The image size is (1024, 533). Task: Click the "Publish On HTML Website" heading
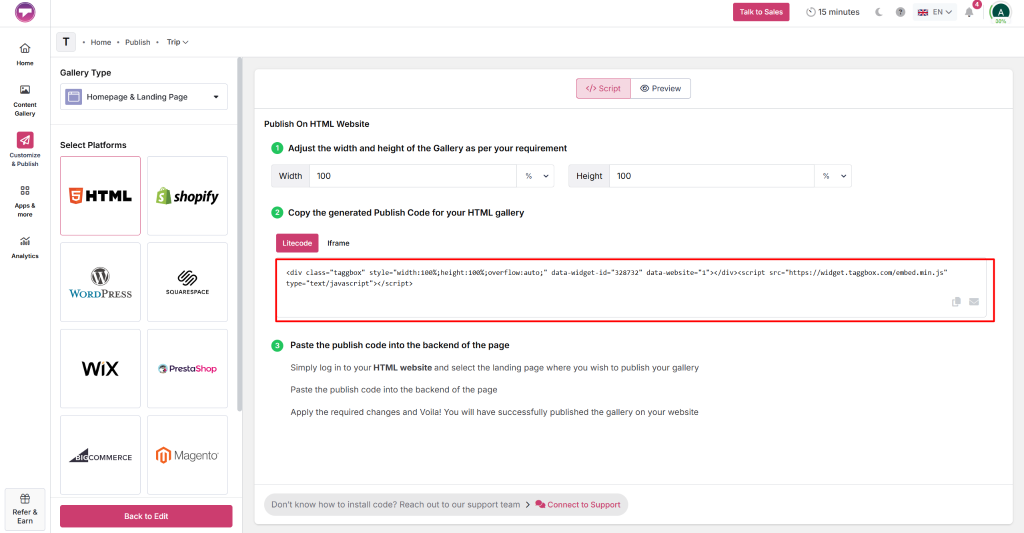click(317, 123)
